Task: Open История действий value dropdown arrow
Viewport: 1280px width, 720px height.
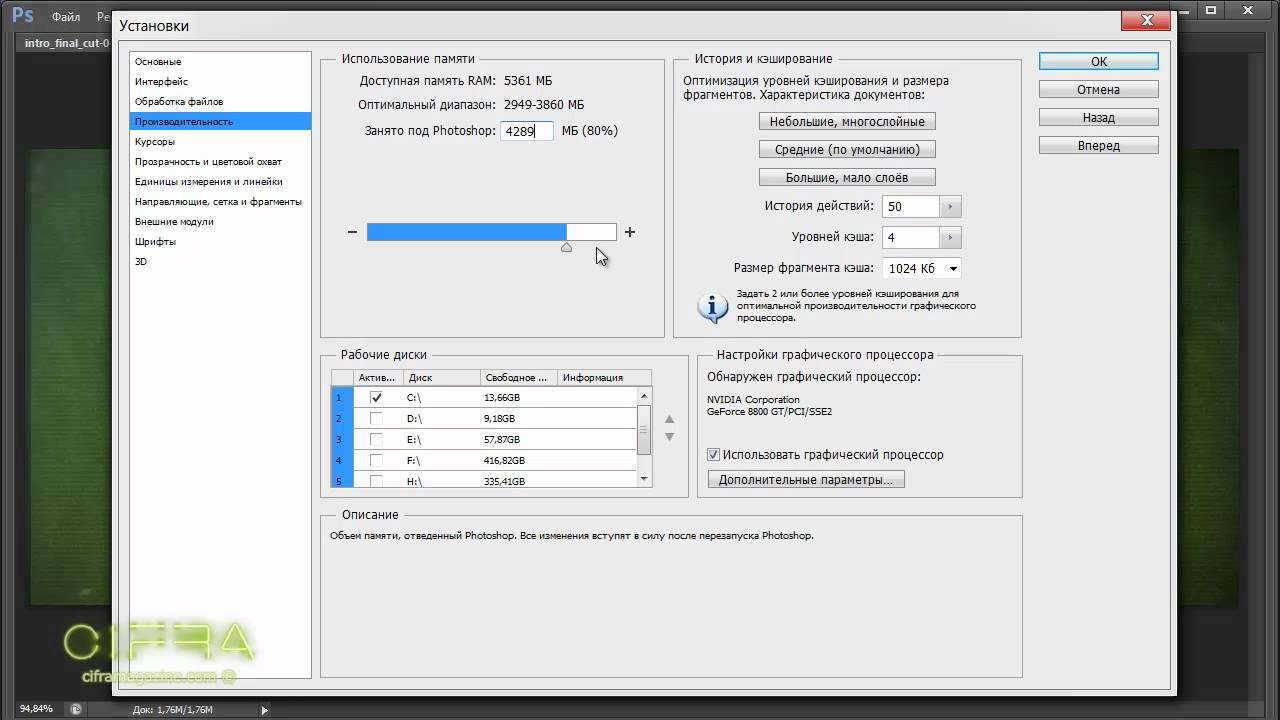Action: pyautogui.click(x=950, y=207)
